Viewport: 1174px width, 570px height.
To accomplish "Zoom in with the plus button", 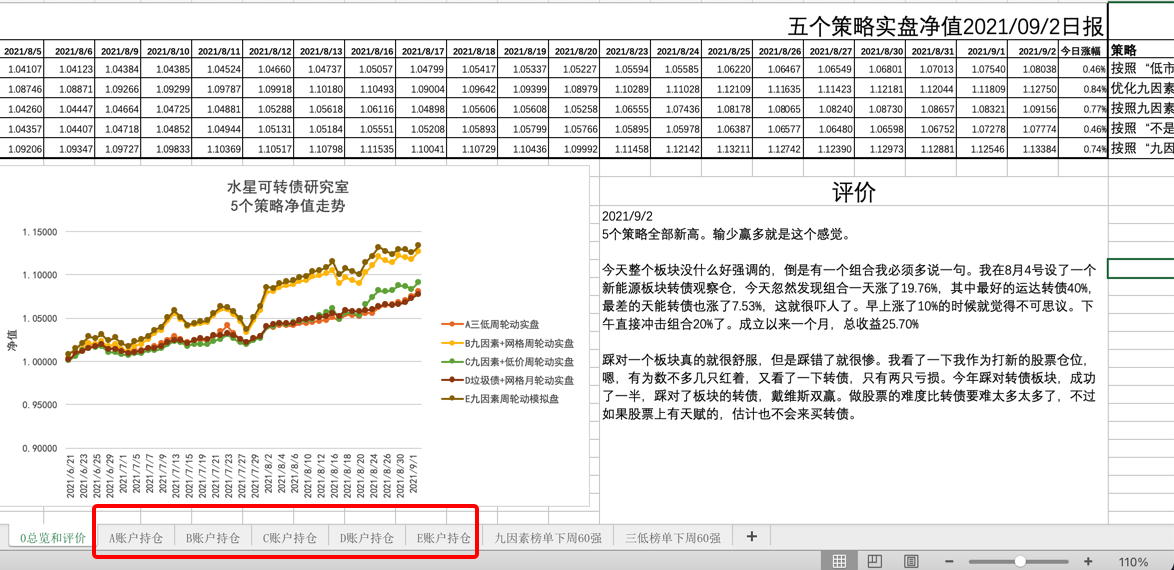I will coord(1088,561).
